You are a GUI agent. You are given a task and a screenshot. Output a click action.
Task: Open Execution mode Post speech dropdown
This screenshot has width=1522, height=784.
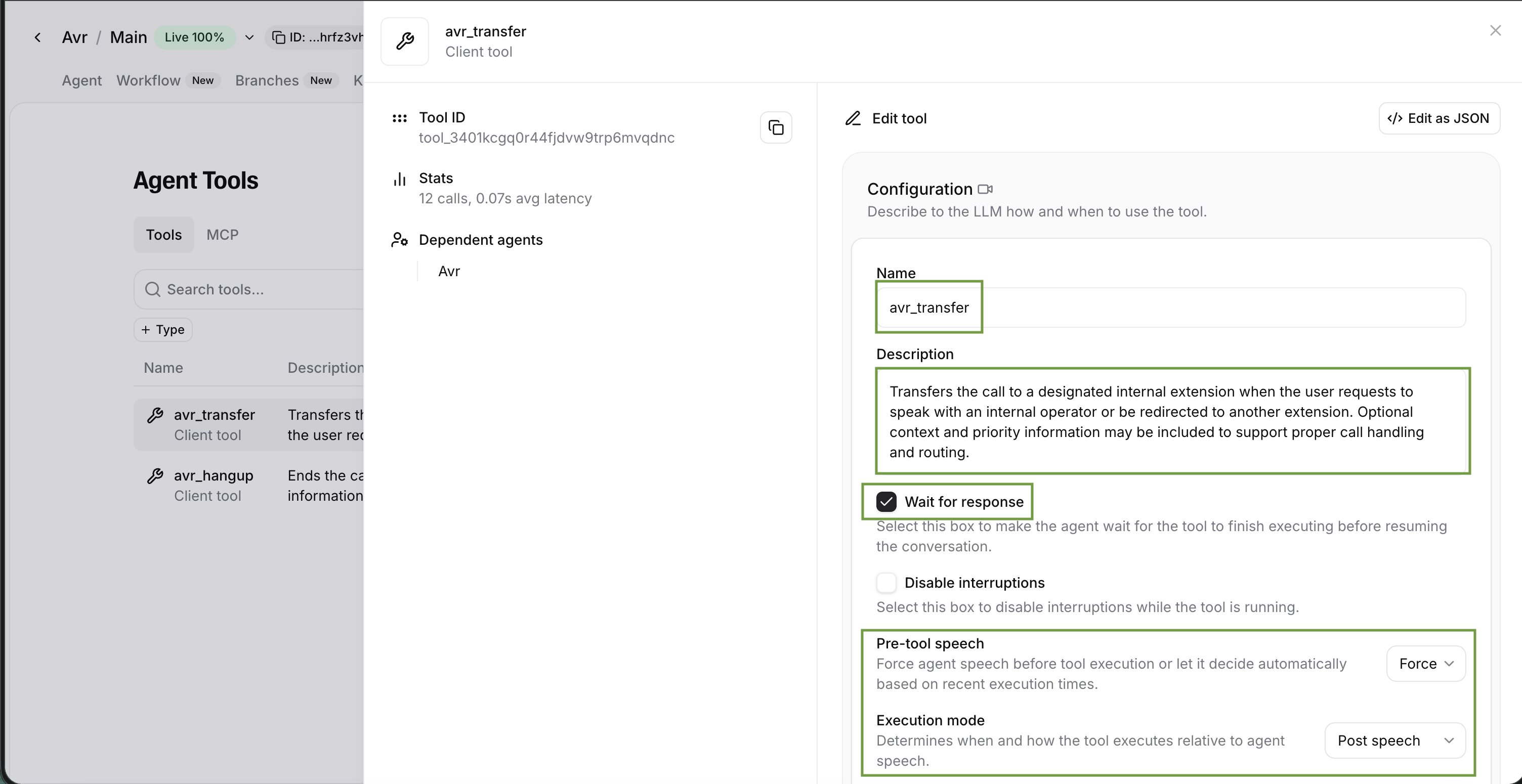click(x=1394, y=741)
